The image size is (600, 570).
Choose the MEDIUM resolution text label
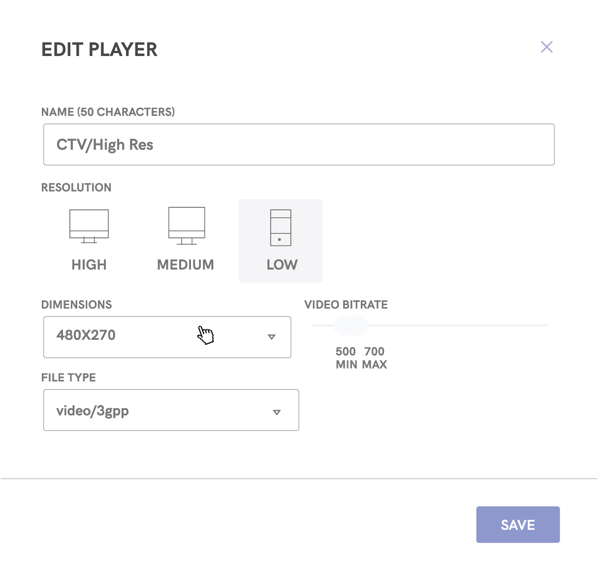(185, 265)
